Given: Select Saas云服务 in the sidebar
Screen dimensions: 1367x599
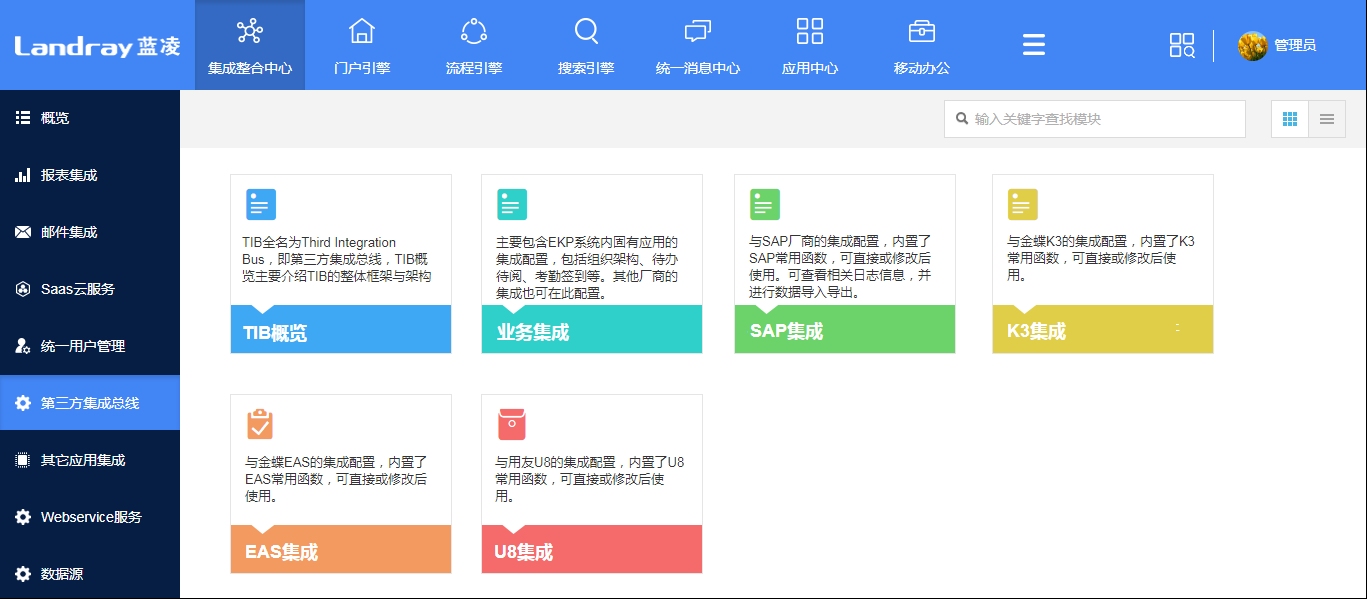Looking at the screenshot, I should pyautogui.click(x=90, y=289).
